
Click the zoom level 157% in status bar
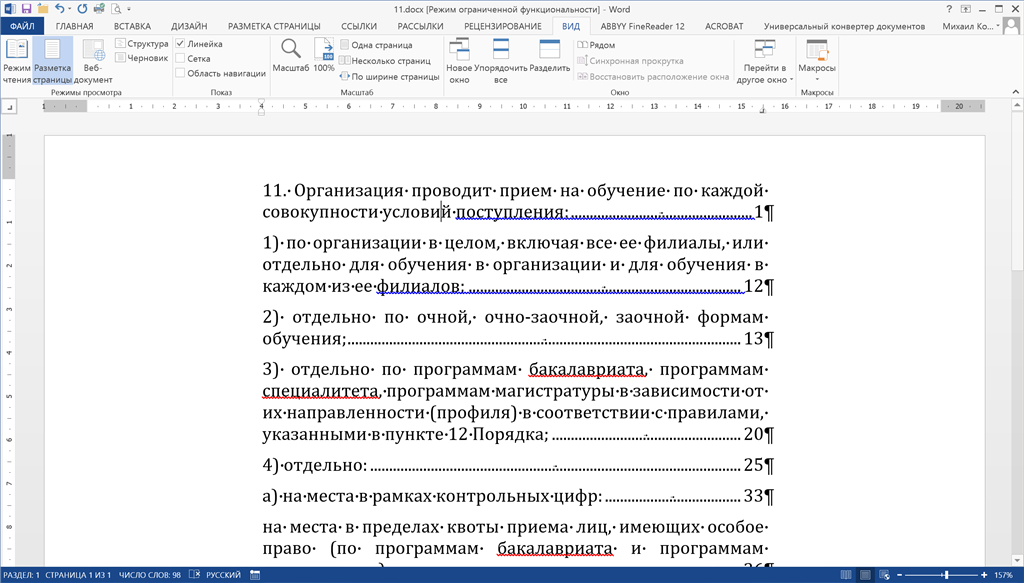click(x=1004, y=575)
